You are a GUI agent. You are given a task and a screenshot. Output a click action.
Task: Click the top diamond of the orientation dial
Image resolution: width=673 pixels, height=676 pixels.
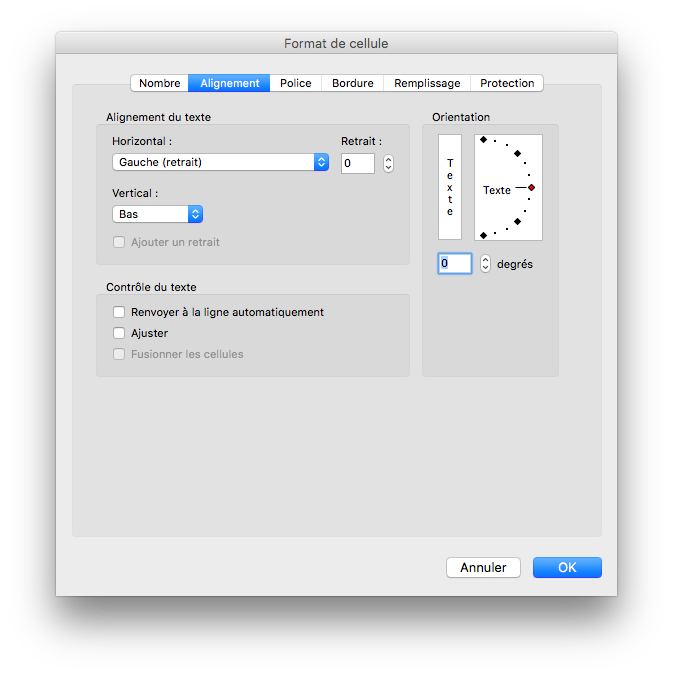pyautogui.click(x=483, y=139)
